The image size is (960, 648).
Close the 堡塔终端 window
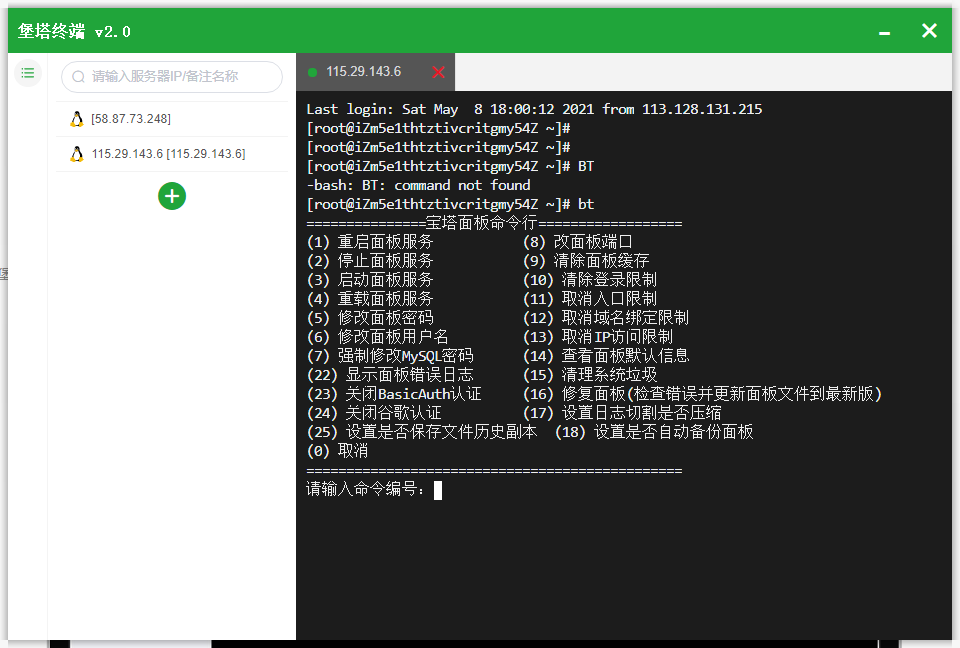click(929, 31)
